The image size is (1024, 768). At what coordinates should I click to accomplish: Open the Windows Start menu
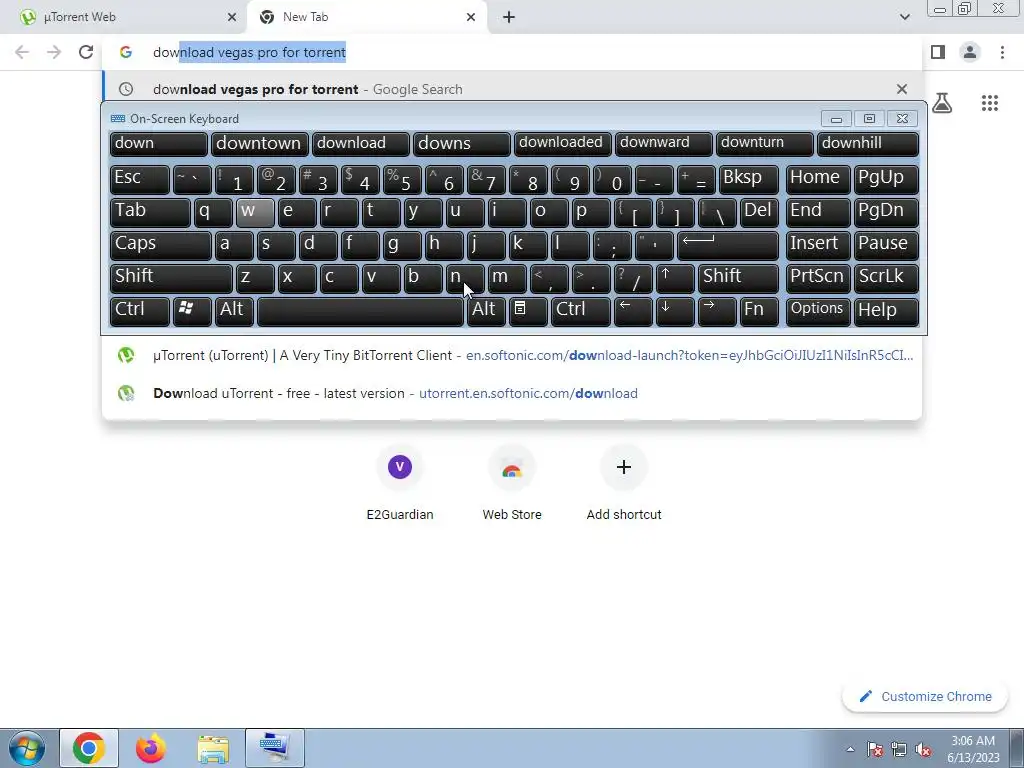click(26, 748)
